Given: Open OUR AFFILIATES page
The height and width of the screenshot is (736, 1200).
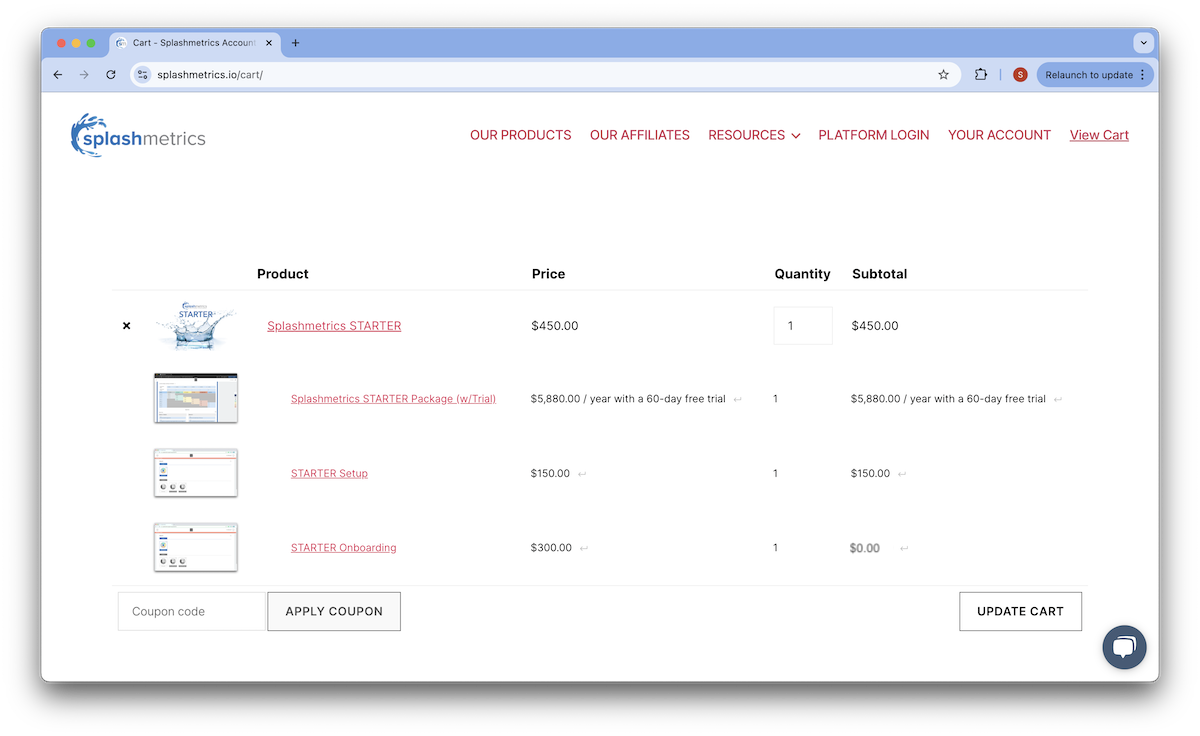Looking at the screenshot, I should click(640, 135).
